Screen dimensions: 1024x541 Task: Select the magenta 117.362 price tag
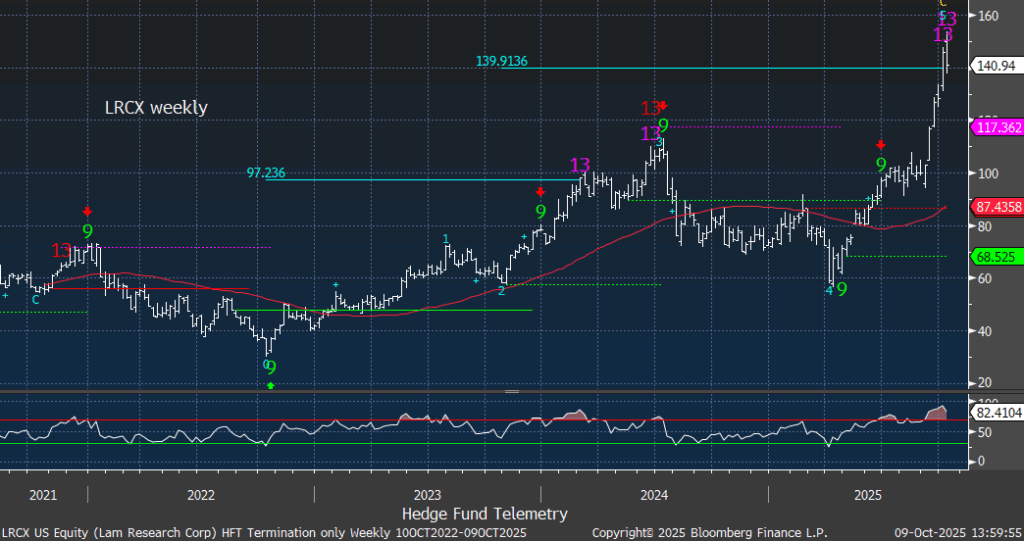click(x=996, y=127)
